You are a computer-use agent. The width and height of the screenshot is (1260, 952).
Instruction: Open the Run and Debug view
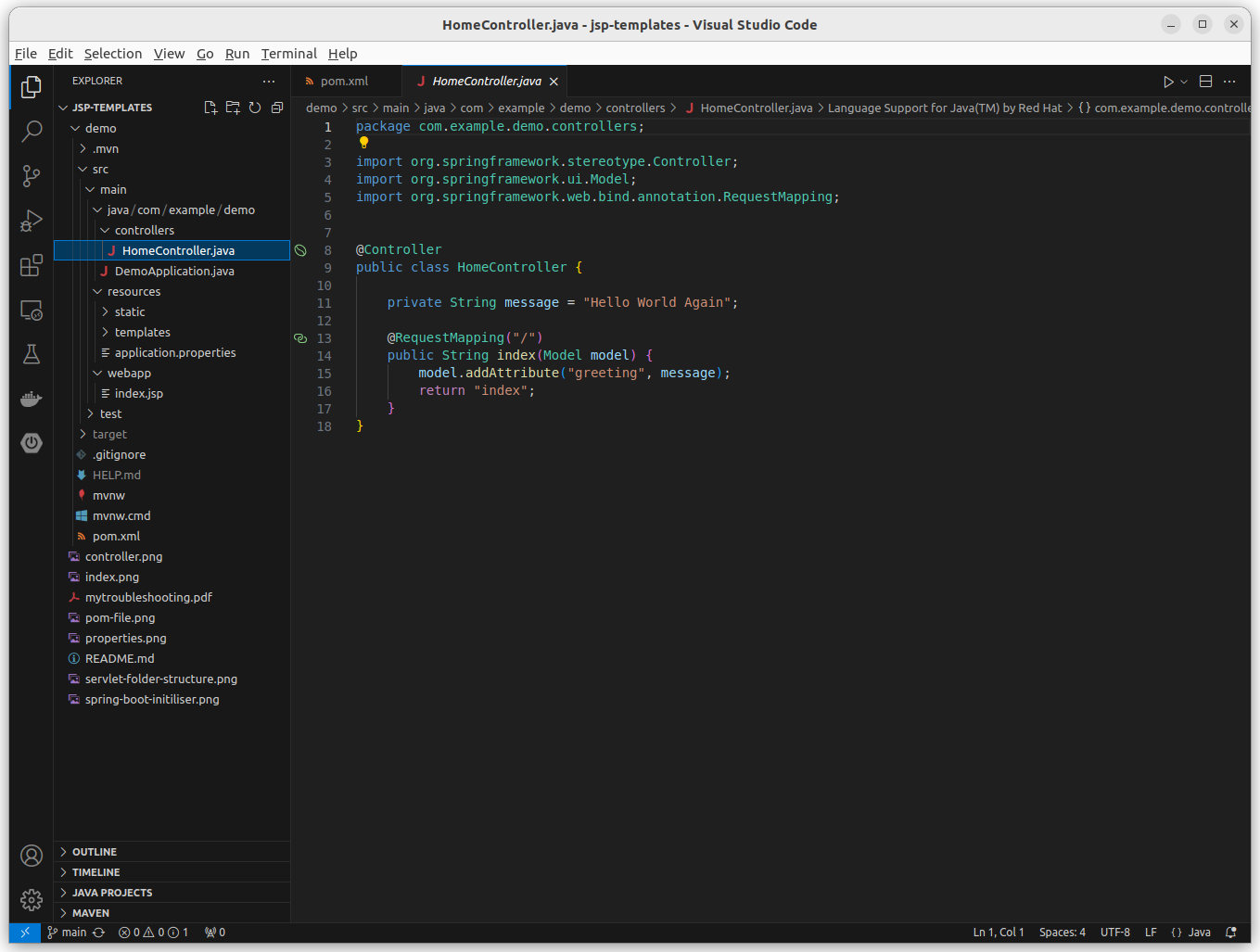click(32, 221)
